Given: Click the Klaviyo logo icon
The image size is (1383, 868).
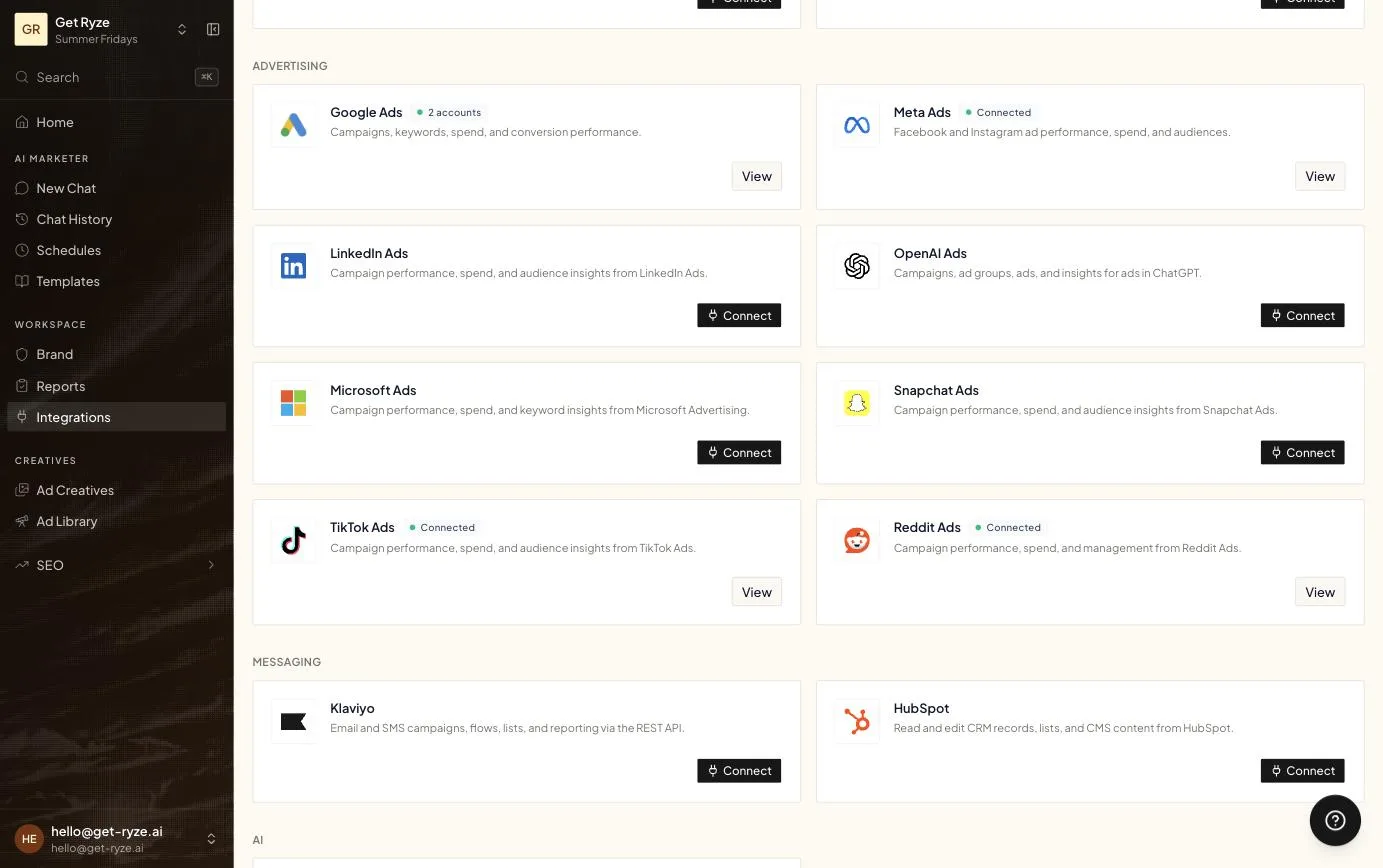Looking at the screenshot, I should coord(293,721).
